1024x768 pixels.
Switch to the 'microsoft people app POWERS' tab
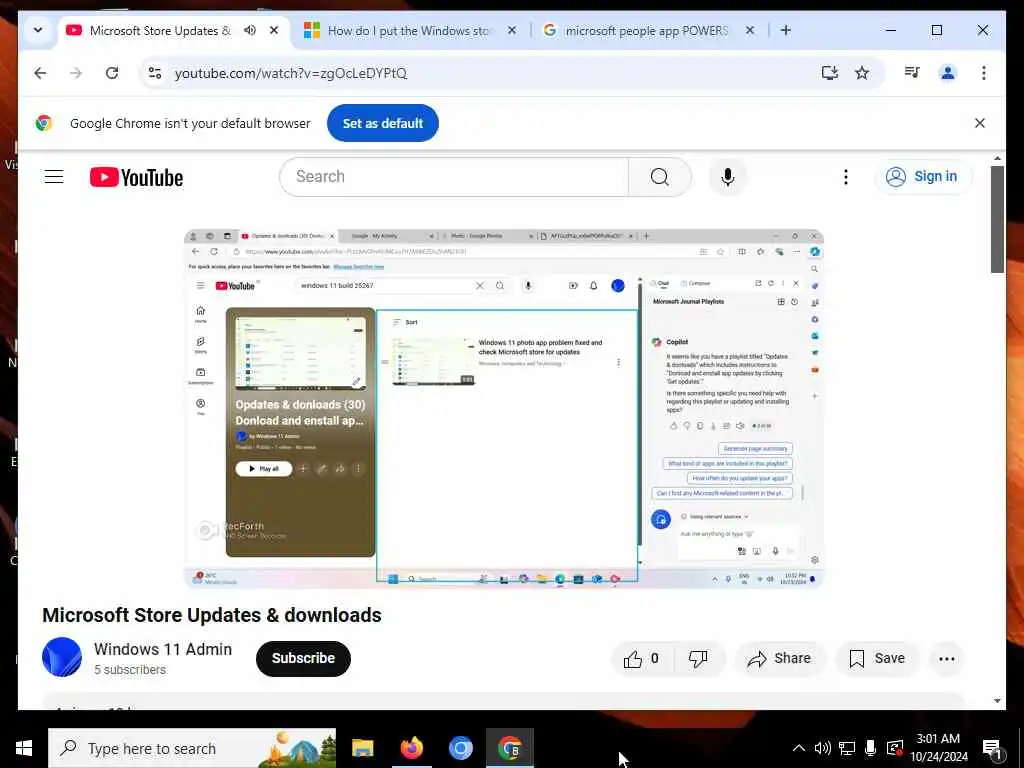[x=647, y=31]
